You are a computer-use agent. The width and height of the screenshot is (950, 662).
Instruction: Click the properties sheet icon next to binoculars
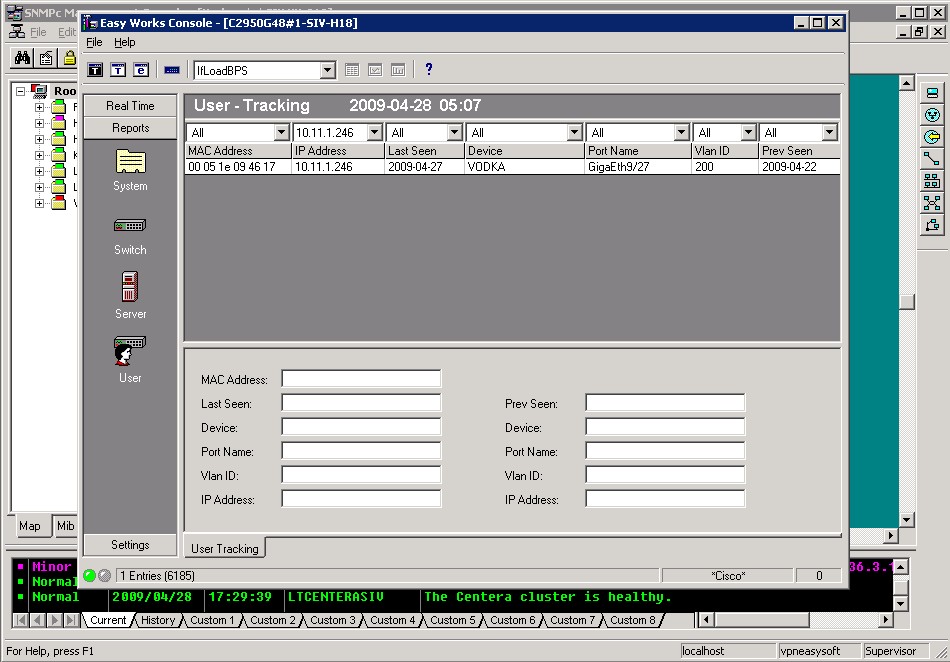(x=46, y=58)
